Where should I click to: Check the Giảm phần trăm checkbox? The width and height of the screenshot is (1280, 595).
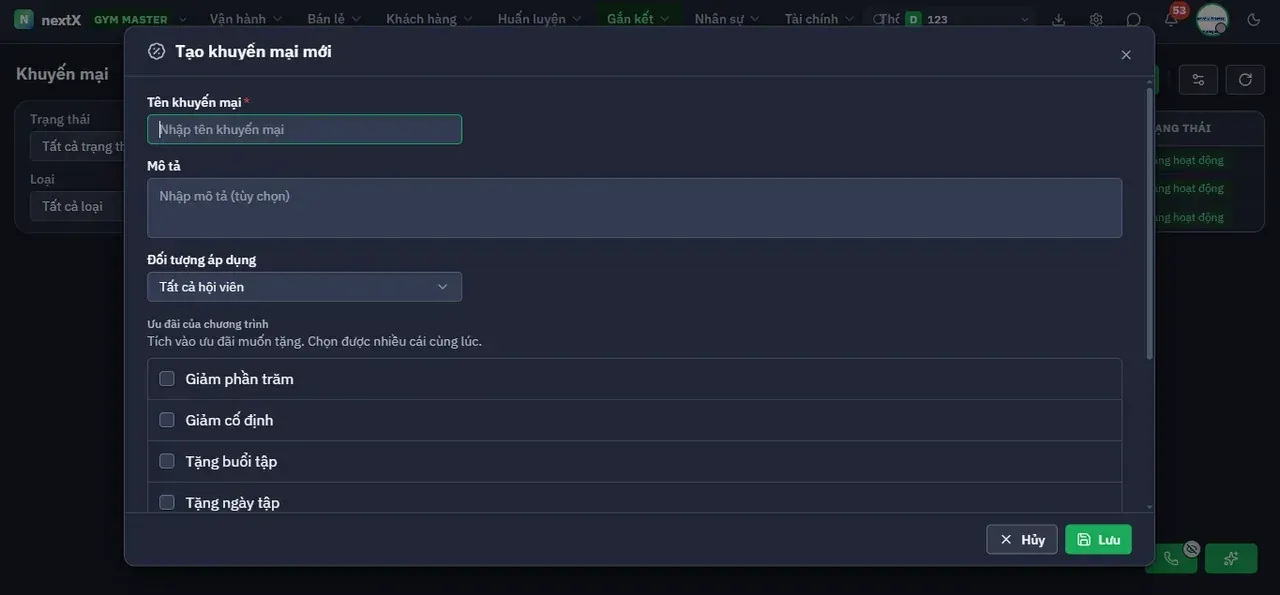coord(167,379)
